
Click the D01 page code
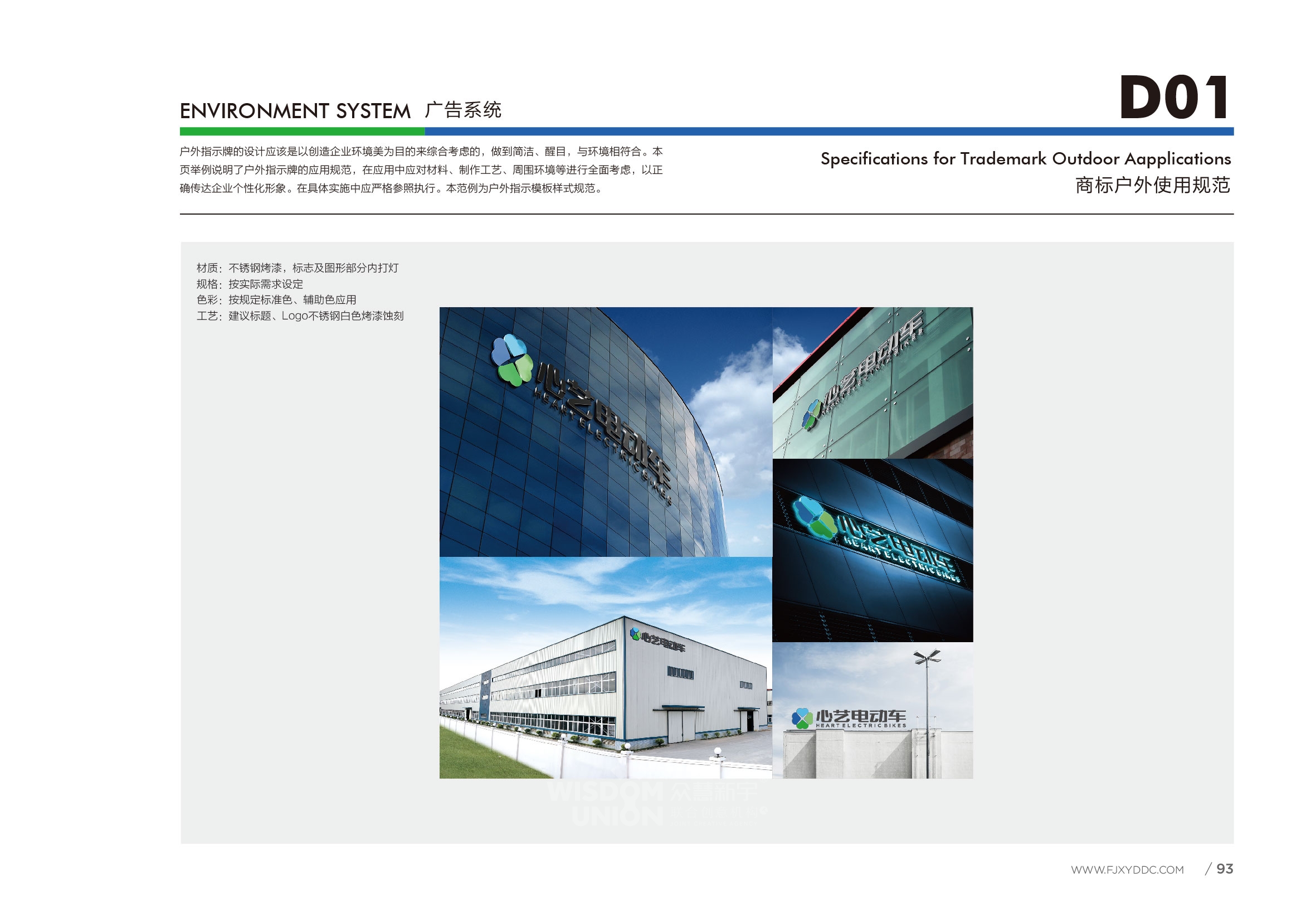(1174, 98)
